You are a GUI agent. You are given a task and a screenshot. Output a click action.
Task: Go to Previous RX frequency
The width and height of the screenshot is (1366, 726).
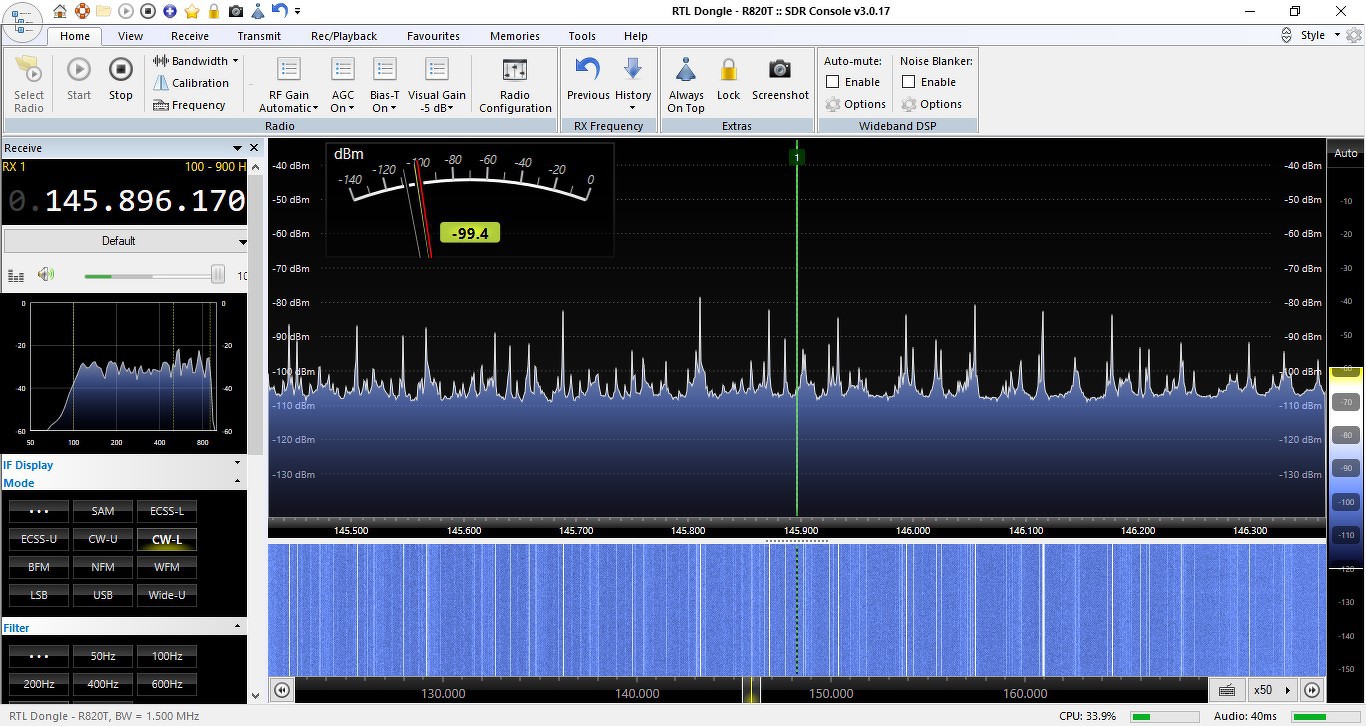[x=588, y=79]
